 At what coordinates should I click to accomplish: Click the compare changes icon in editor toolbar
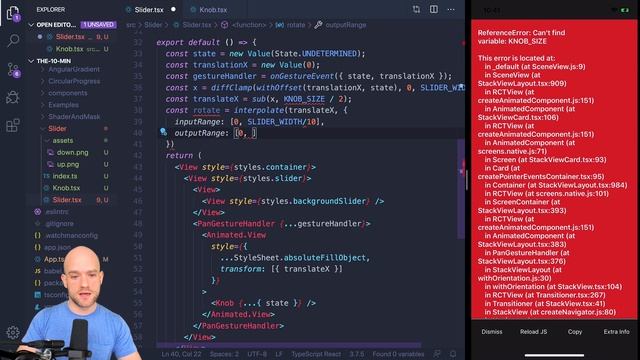tap(416, 9)
